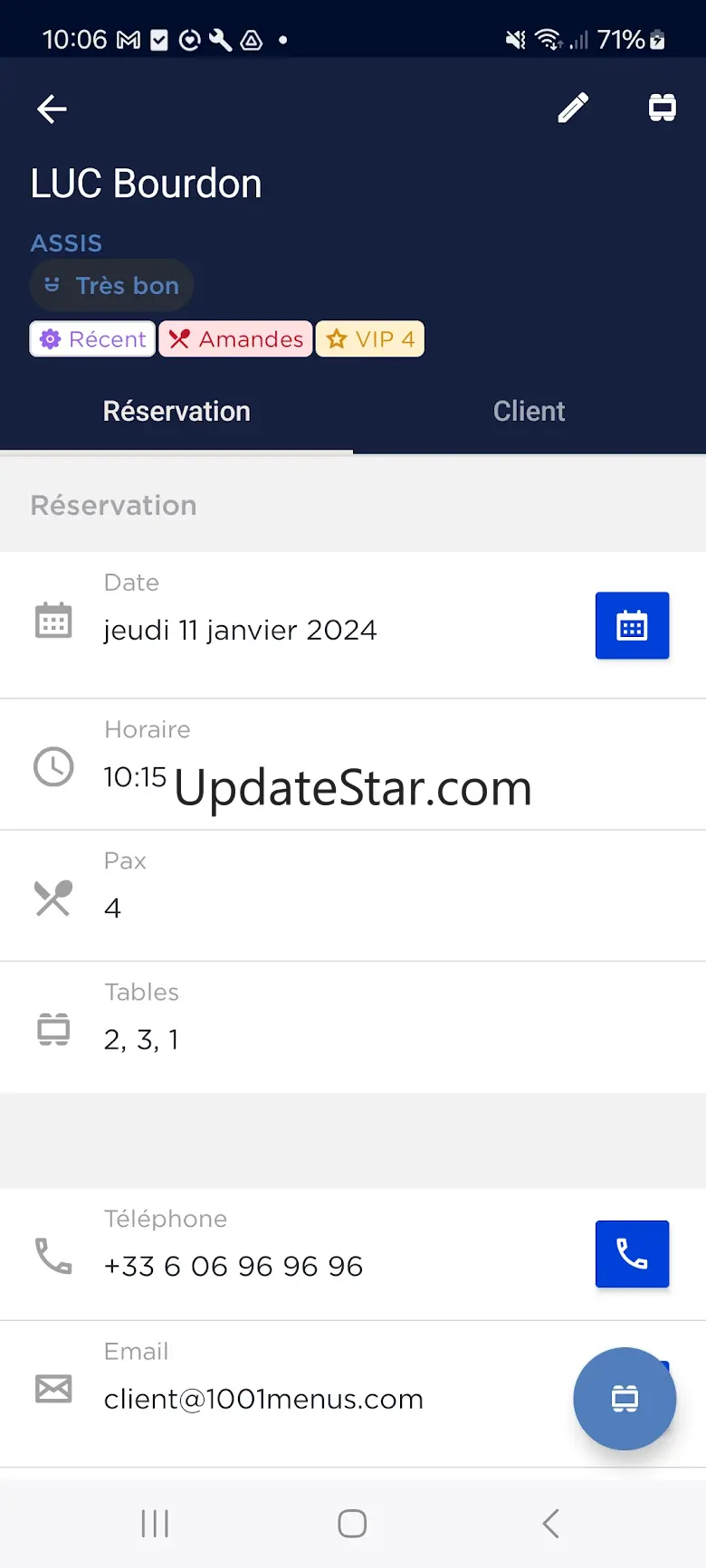Tap the grey phone icon
This screenshot has height=1568, width=706.
(53, 1256)
